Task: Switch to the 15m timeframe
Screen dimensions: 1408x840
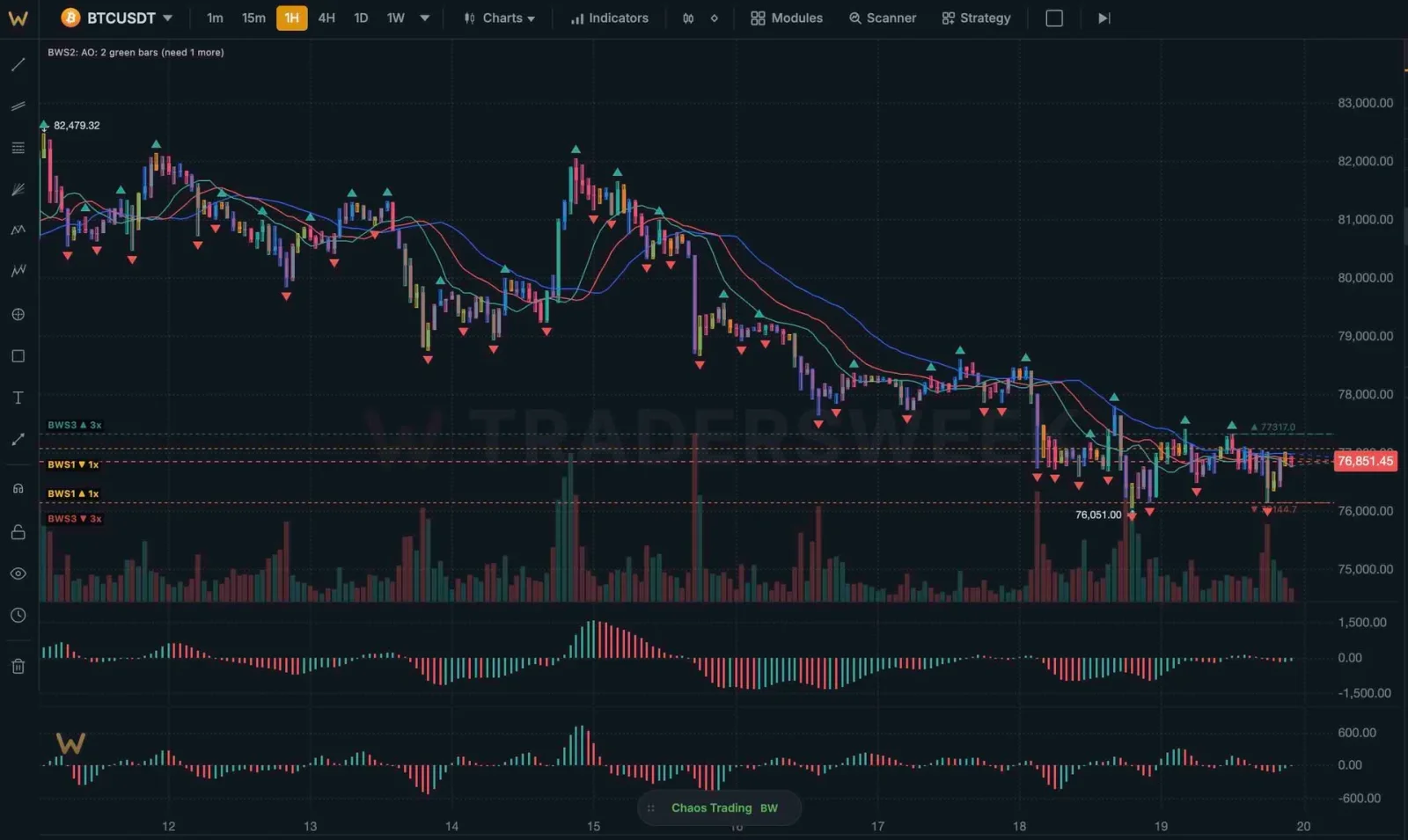Action: click(x=253, y=18)
